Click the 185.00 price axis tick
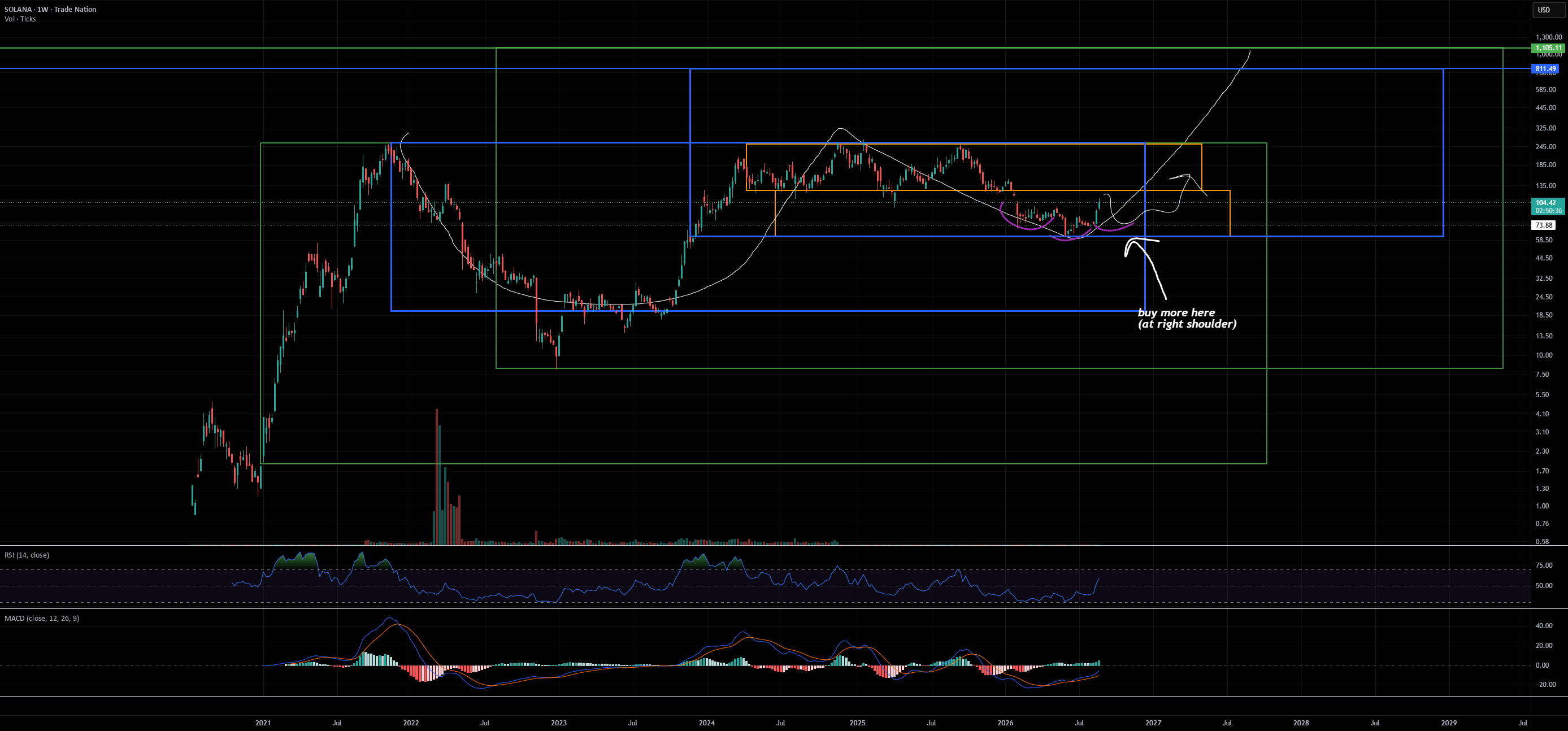1568x731 pixels. (1546, 165)
